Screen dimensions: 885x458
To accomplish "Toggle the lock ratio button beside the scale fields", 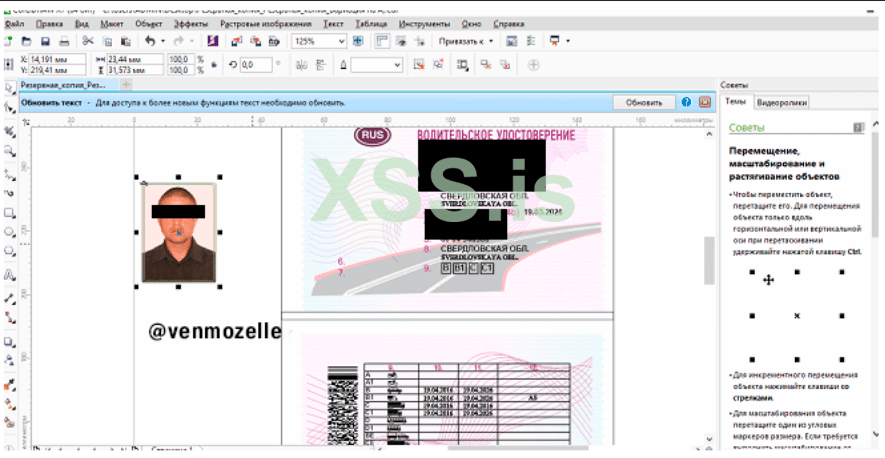I will [212, 64].
